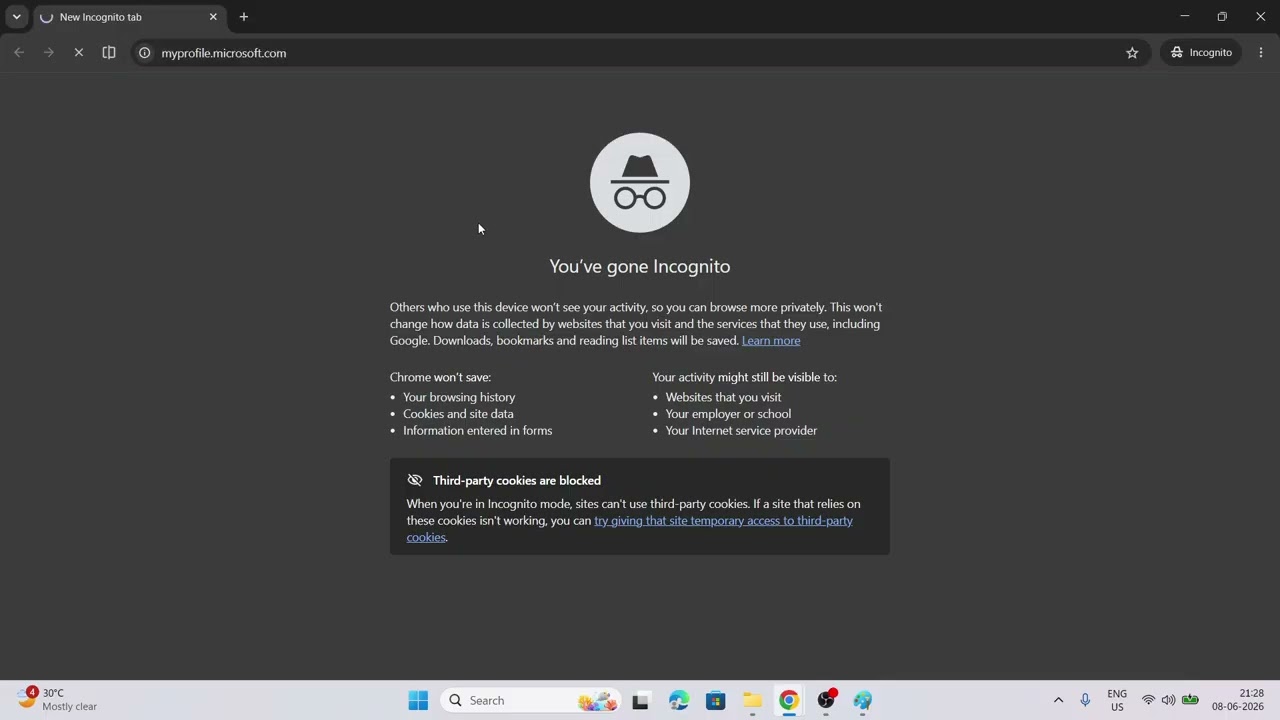Minimize the Chrome window

coord(1185,17)
